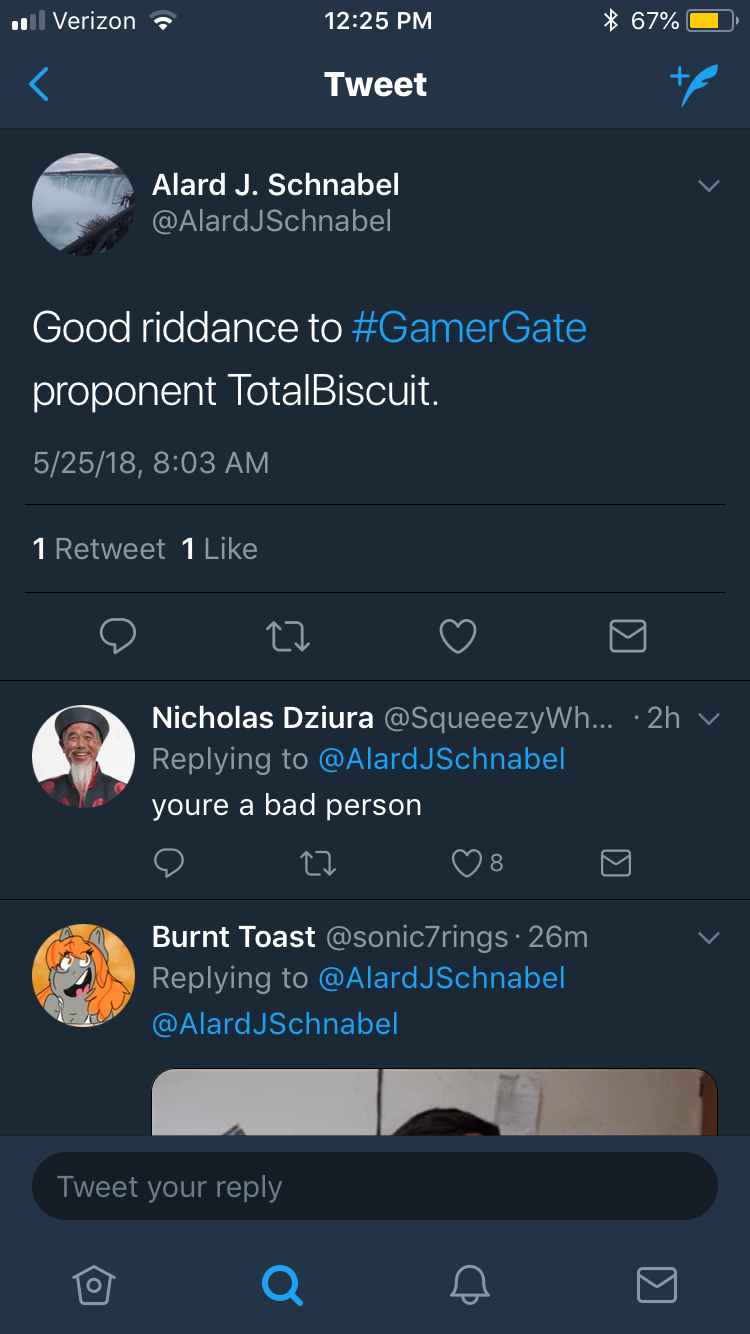Reply to Alard J. Schnabel's main tweet

click(x=118, y=636)
